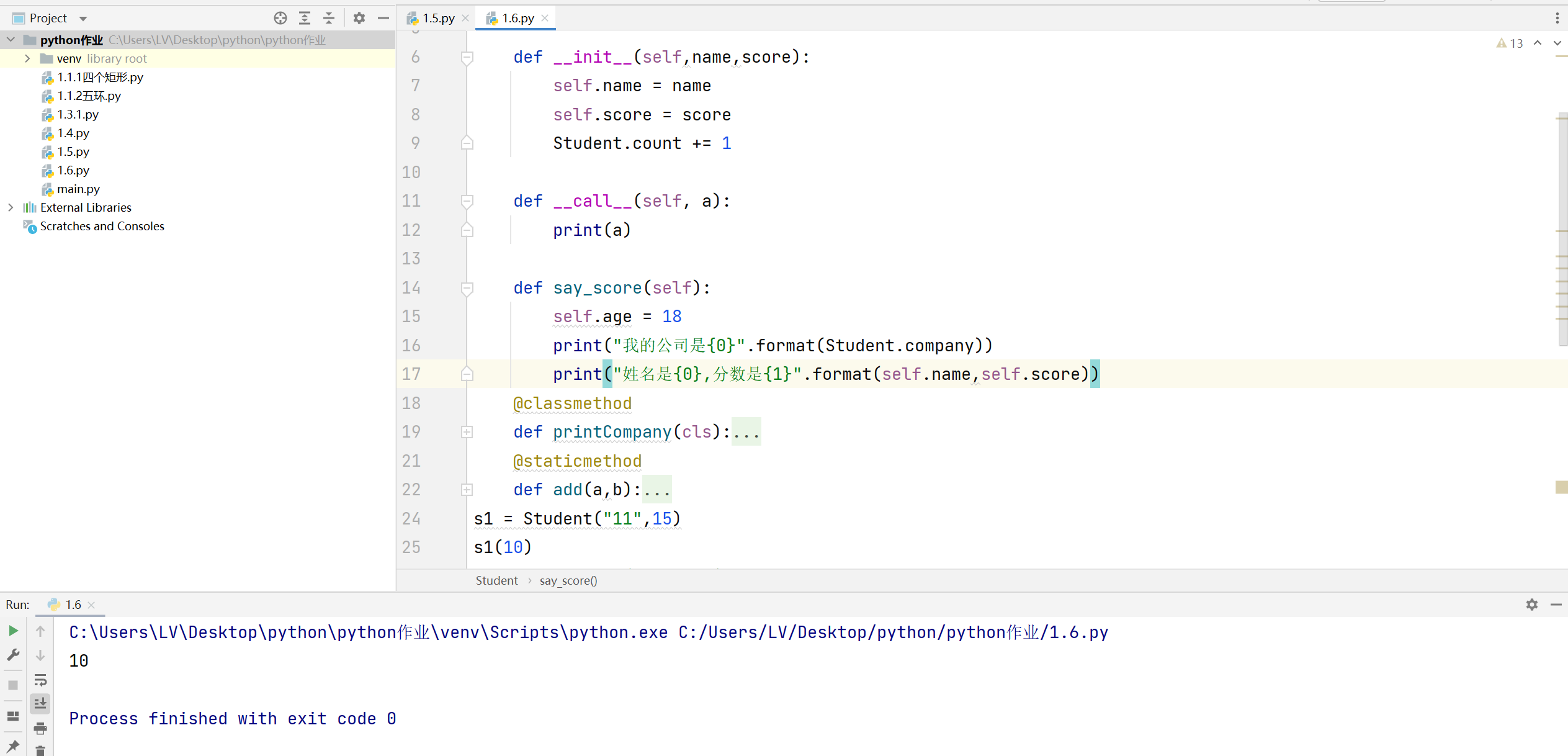Collapse the python作业 project root

11,40
